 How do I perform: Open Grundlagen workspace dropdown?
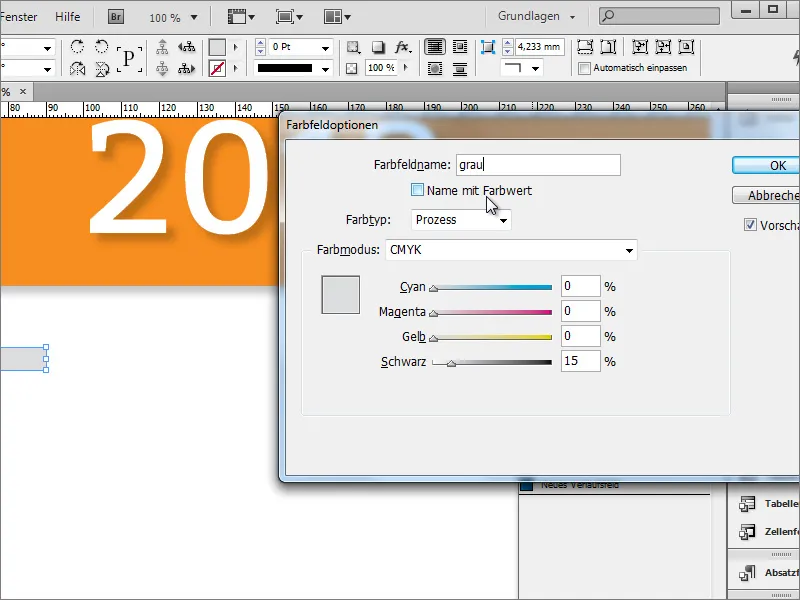coord(536,16)
